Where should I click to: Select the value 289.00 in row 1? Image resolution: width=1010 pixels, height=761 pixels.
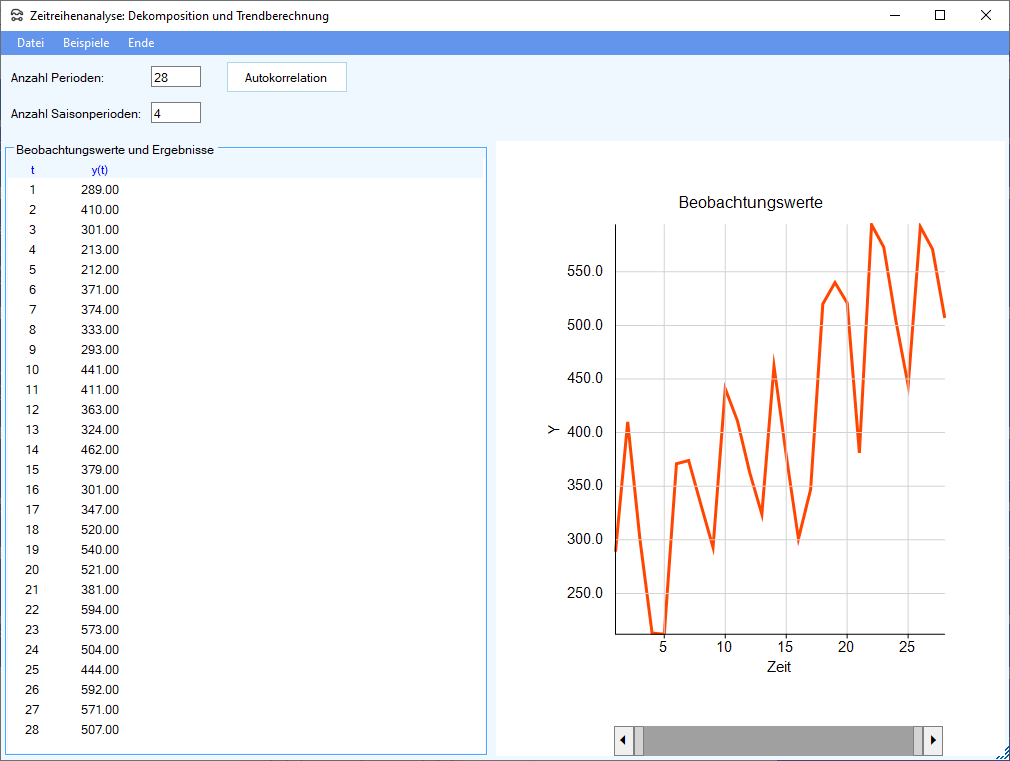coord(99,190)
